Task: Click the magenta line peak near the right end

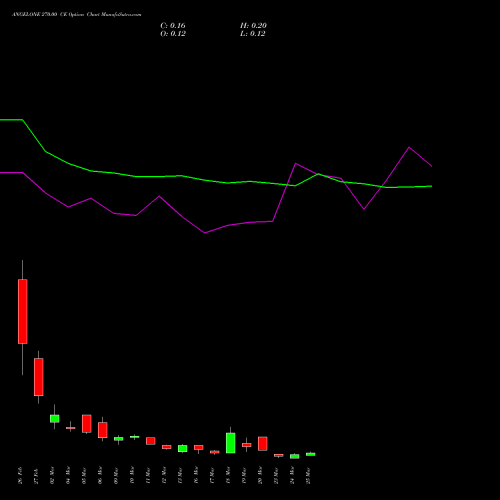Action: click(409, 147)
